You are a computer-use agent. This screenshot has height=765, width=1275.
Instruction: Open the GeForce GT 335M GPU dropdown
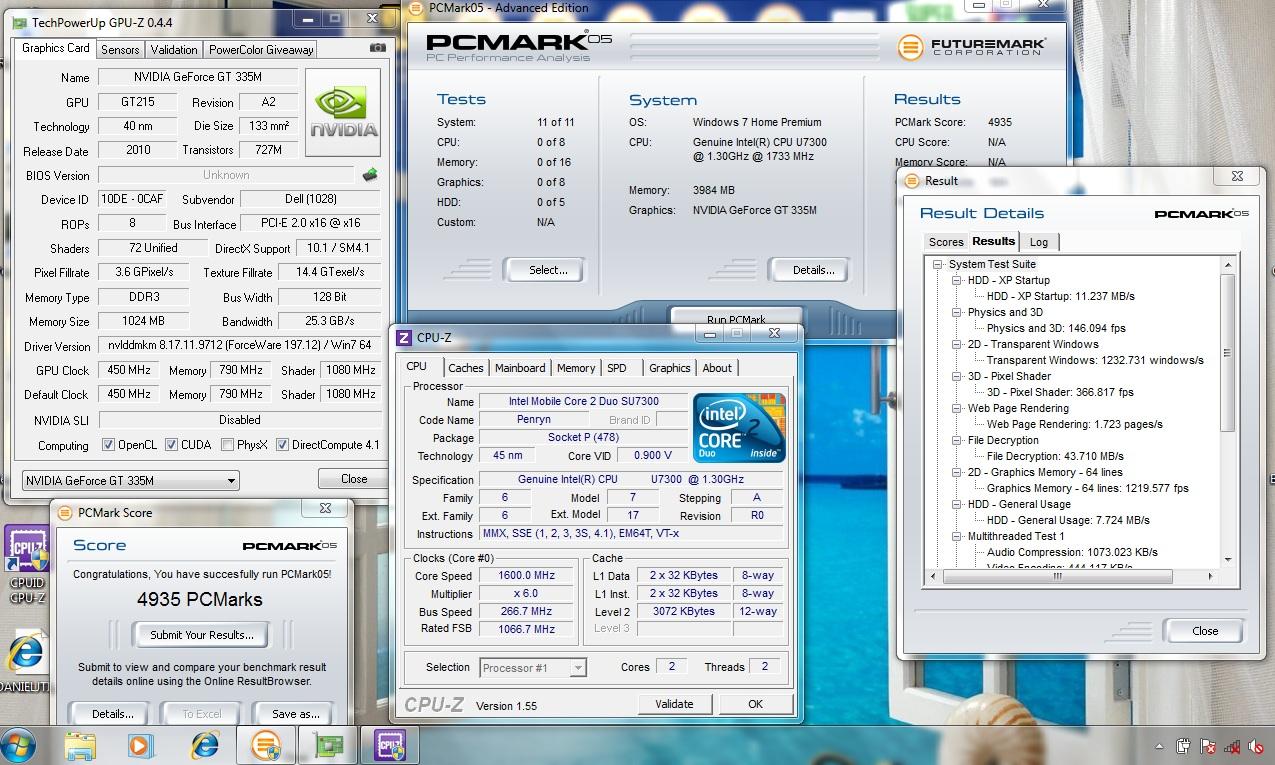130,480
